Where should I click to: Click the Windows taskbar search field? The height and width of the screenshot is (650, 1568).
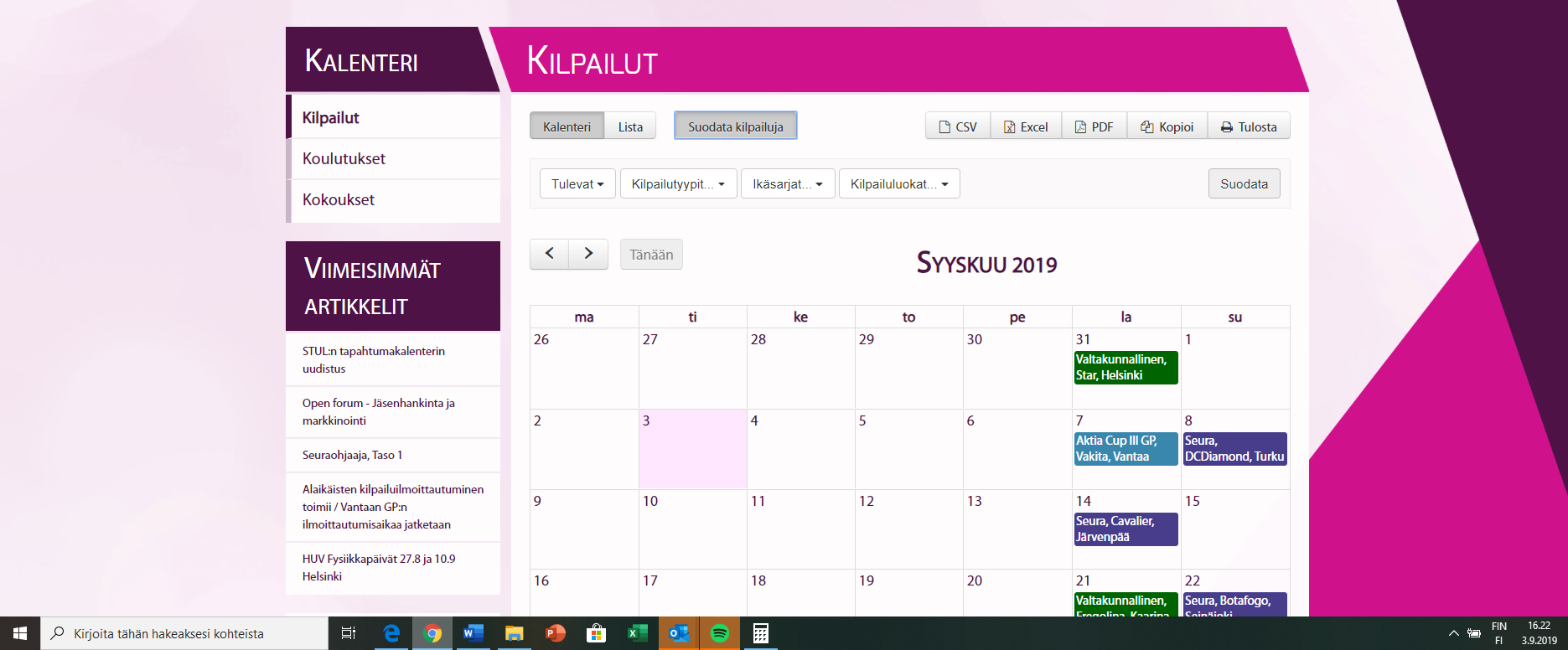click(x=184, y=633)
